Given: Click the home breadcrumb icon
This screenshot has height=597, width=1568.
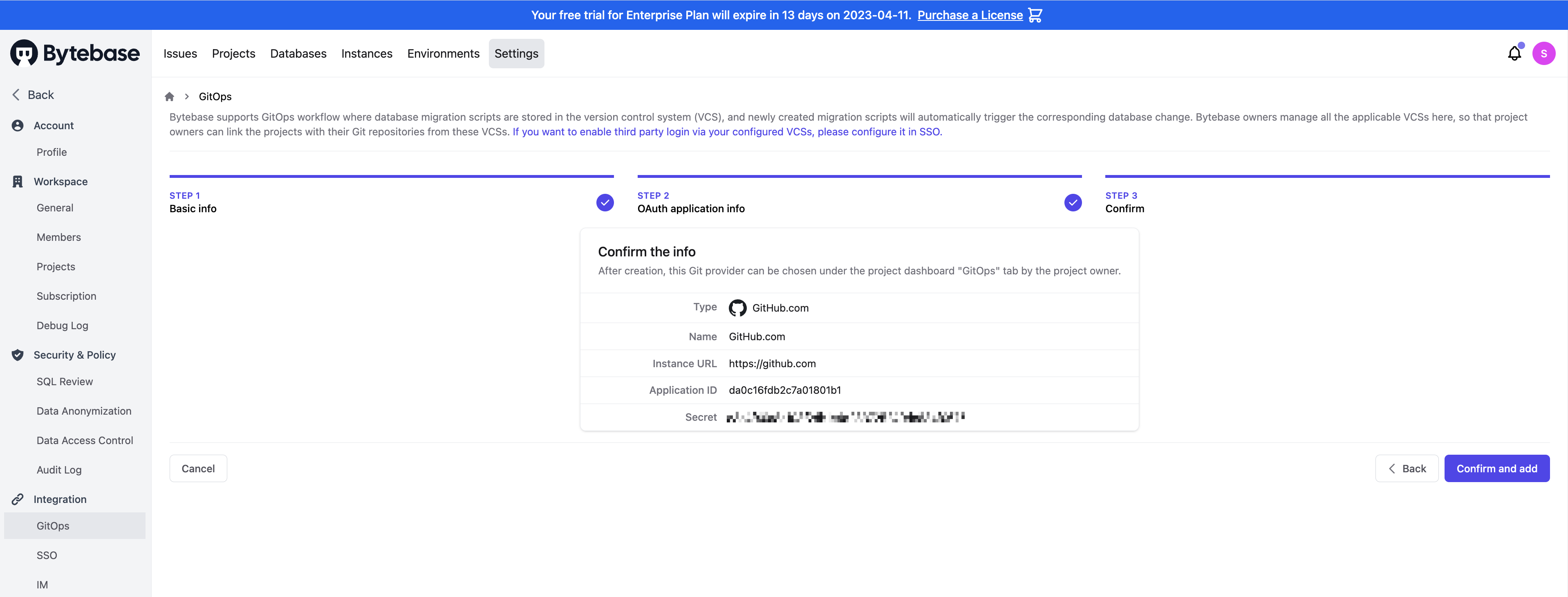Looking at the screenshot, I should click(169, 97).
